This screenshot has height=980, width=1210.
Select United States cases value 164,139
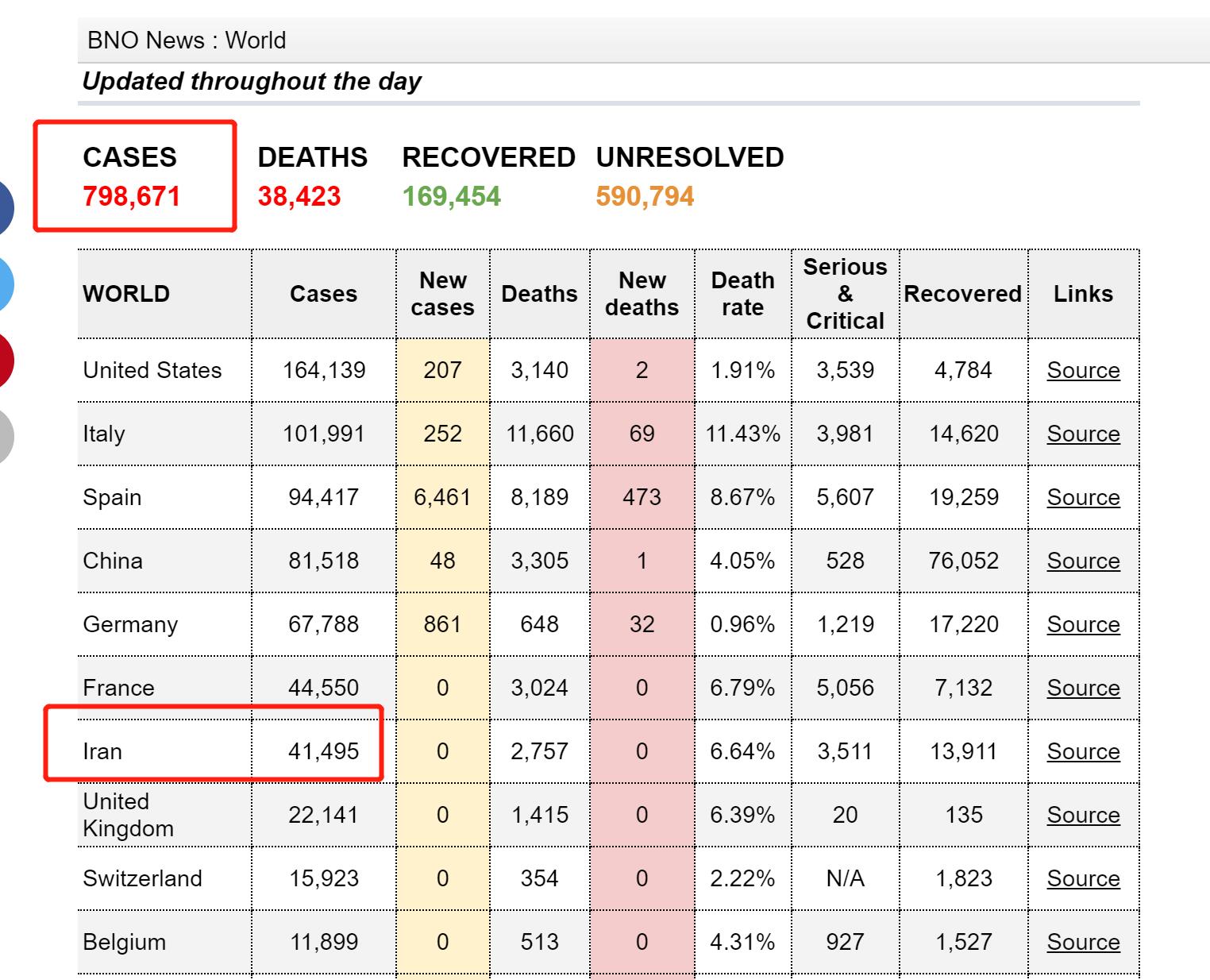[x=324, y=370]
